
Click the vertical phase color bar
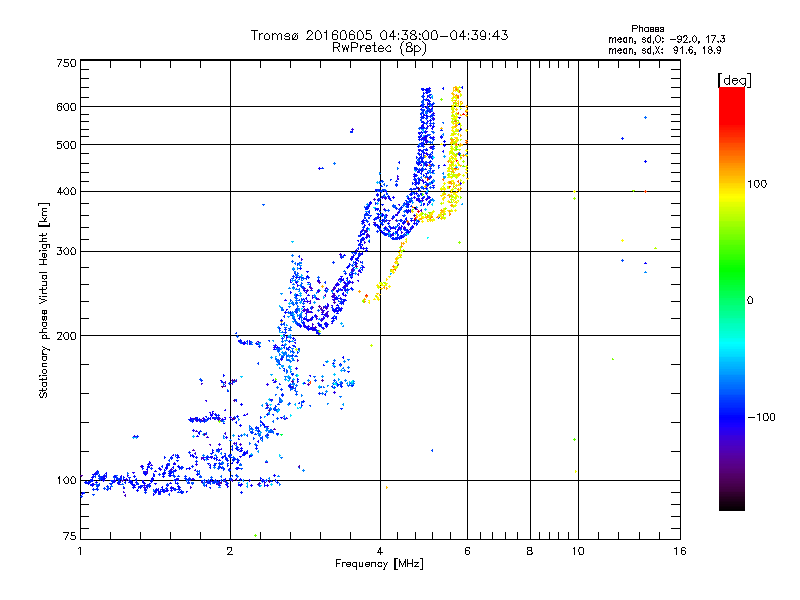pyautogui.click(x=732, y=299)
